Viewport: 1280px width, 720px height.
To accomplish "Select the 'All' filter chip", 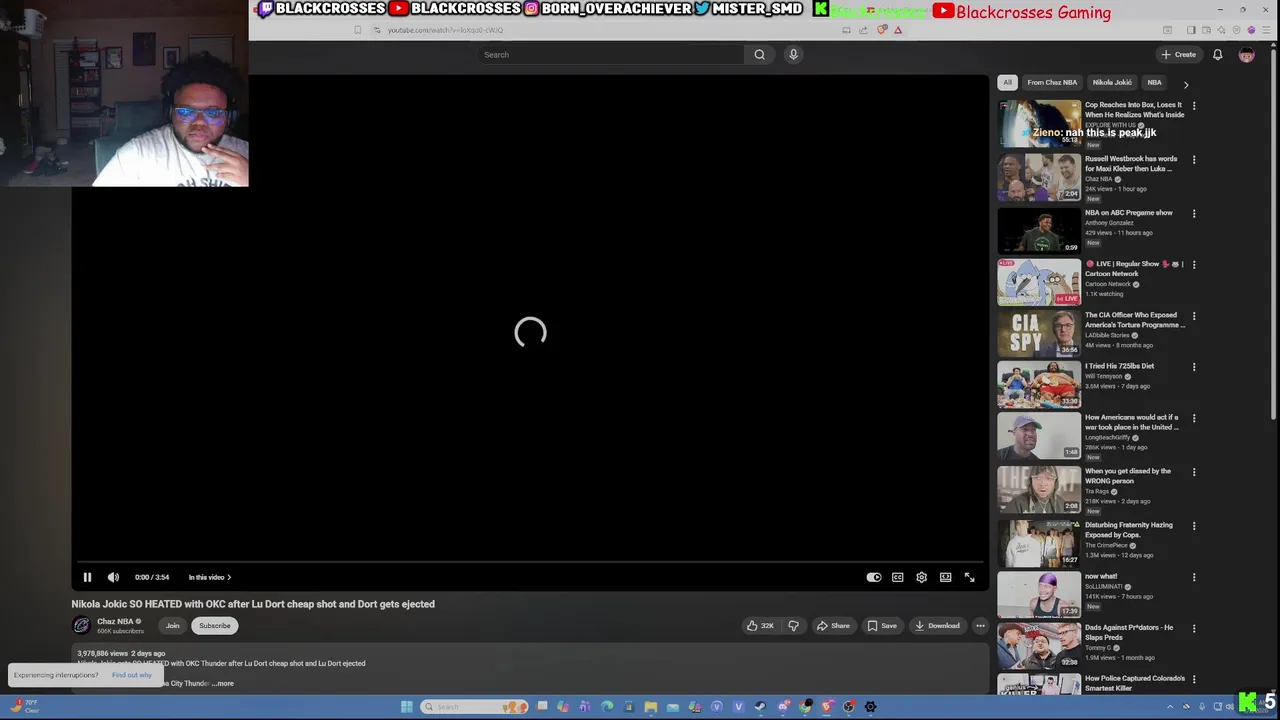I will (1007, 82).
